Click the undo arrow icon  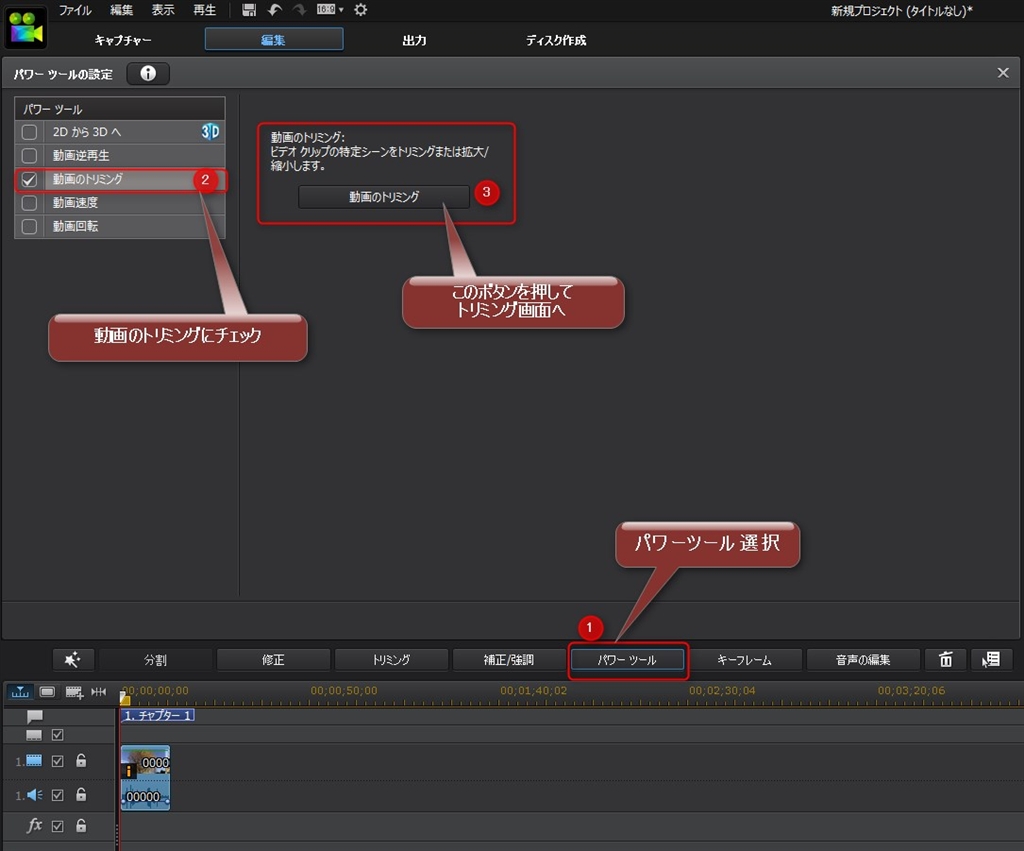pyautogui.click(x=275, y=10)
